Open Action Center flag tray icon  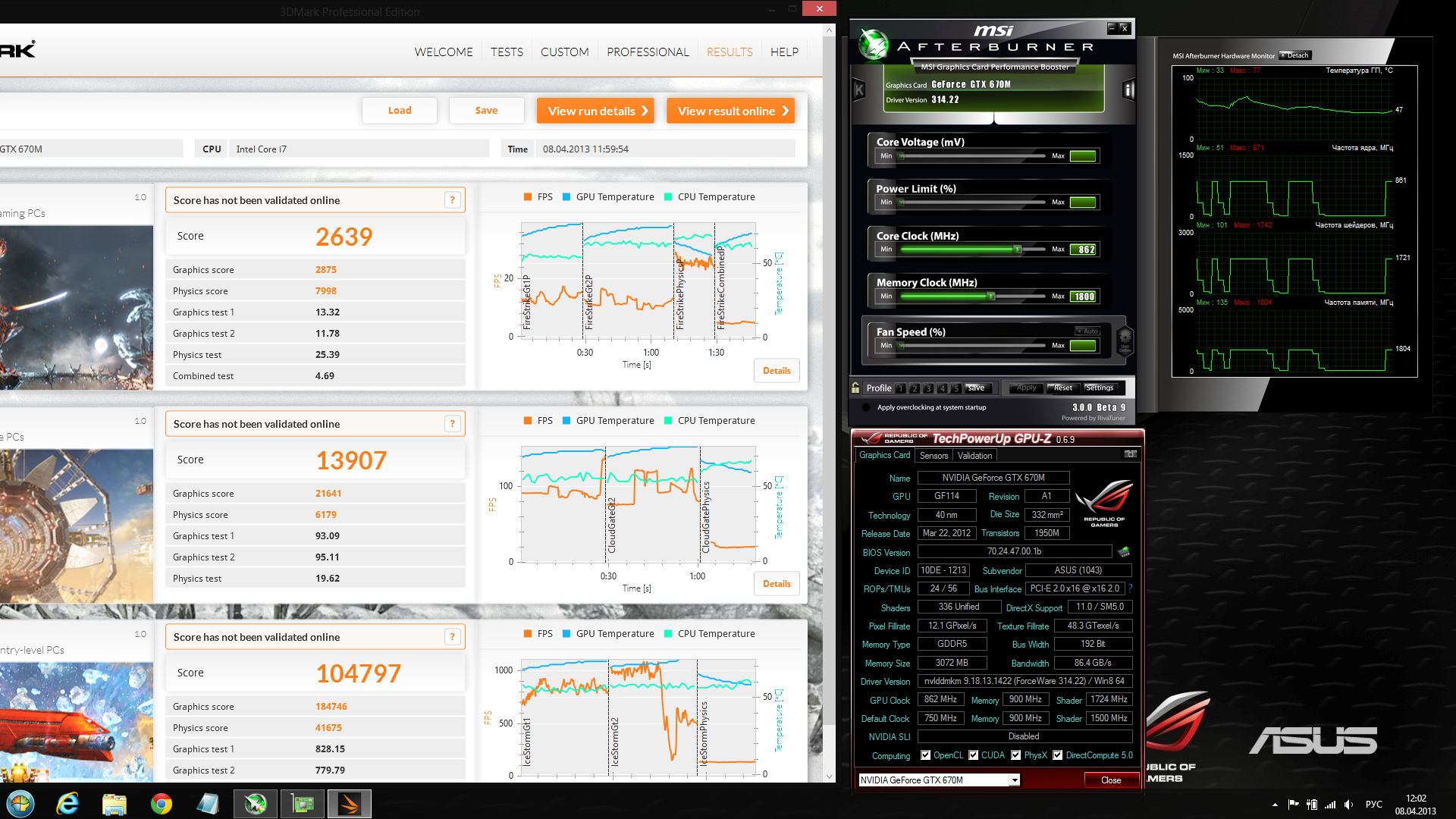pyautogui.click(x=1294, y=805)
